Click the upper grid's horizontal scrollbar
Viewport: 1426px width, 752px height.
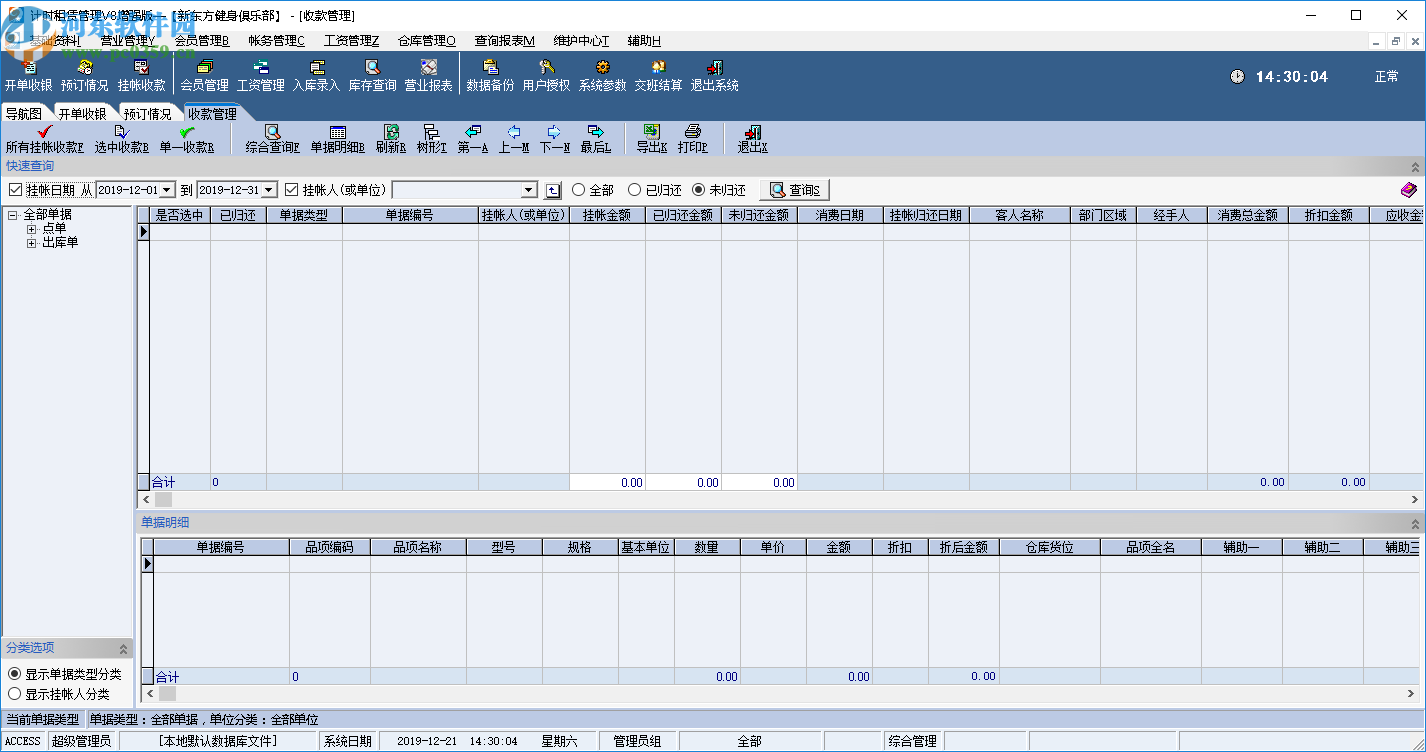[x=779, y=499]
